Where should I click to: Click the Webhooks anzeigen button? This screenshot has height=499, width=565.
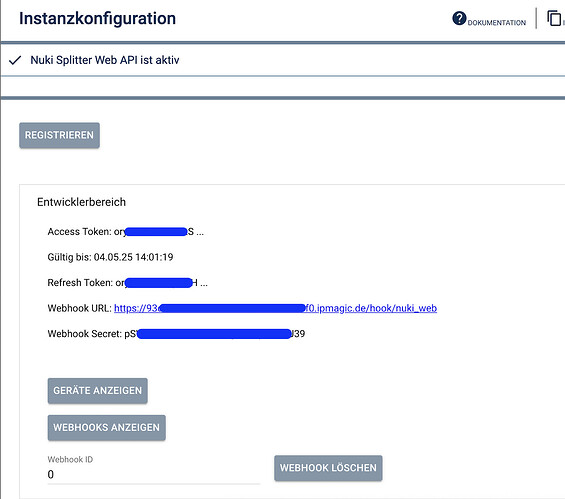click(x=107, y=428)
